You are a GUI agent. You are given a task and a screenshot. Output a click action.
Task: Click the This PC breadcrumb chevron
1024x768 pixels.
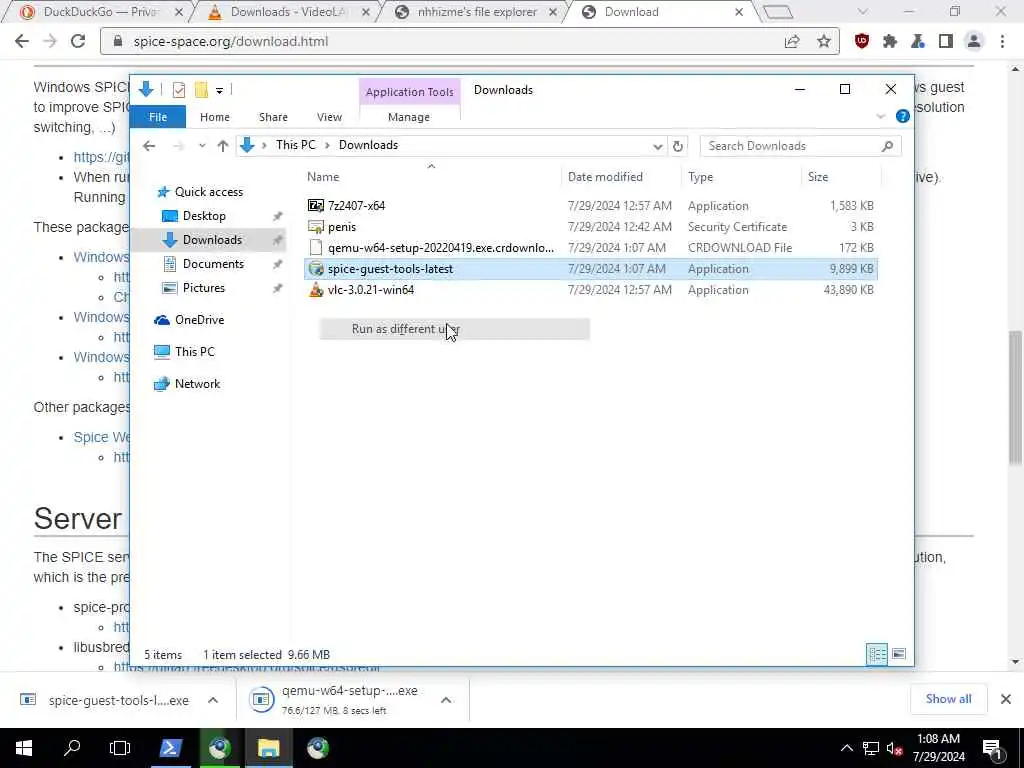(x=327, y=146)
